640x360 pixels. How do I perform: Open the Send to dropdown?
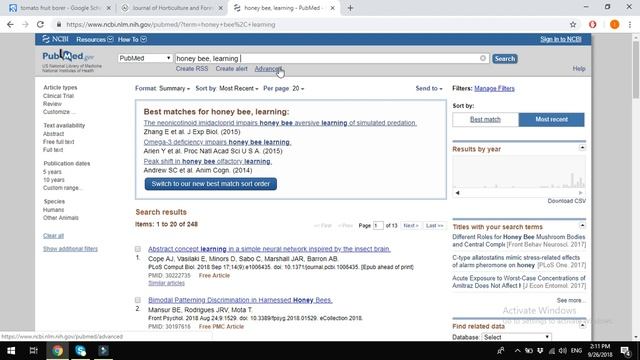tap(429, 88)
